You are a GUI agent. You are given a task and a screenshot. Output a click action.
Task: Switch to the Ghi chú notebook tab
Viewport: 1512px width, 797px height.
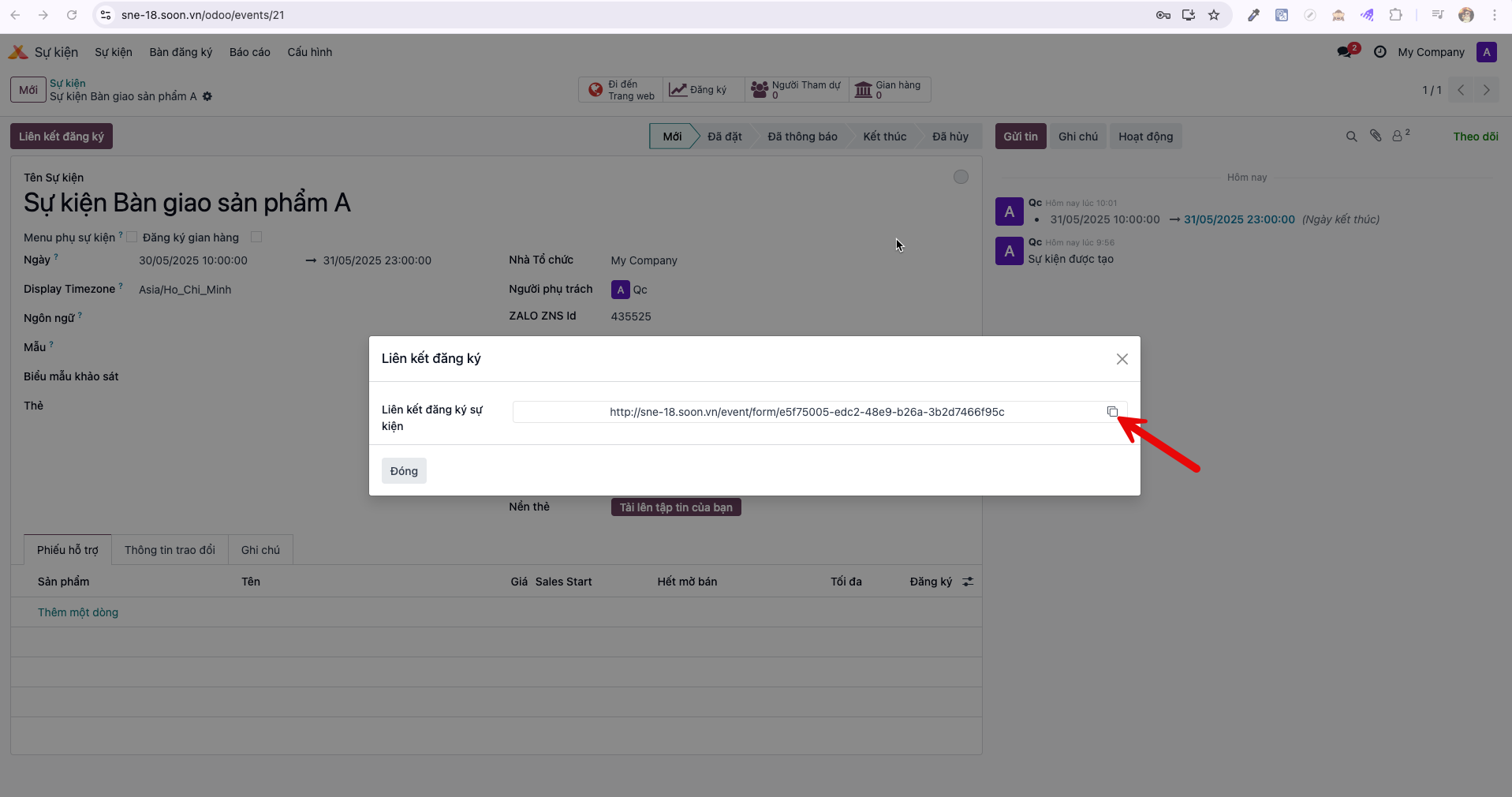tap(260, 550)
